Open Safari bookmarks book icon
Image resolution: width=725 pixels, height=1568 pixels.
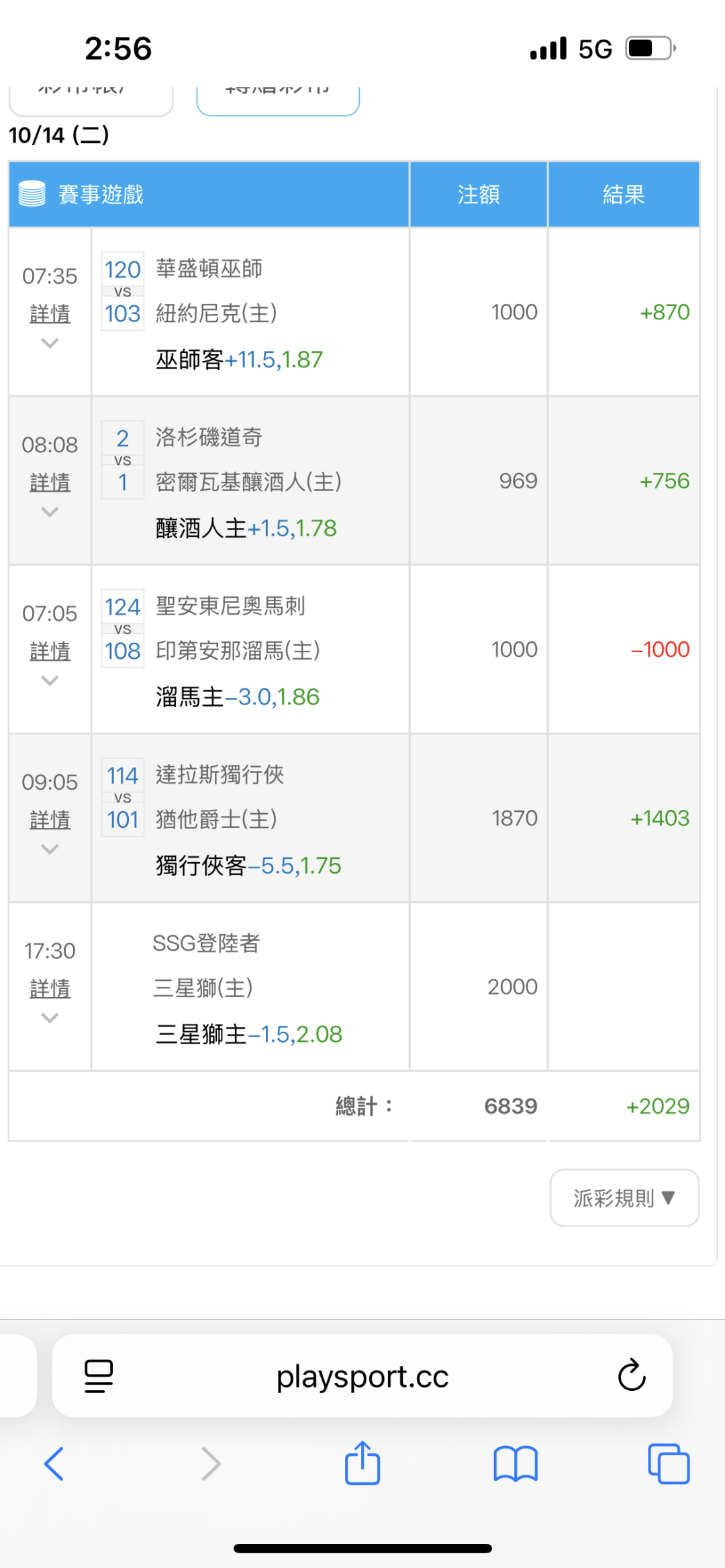click(515, 1463)
